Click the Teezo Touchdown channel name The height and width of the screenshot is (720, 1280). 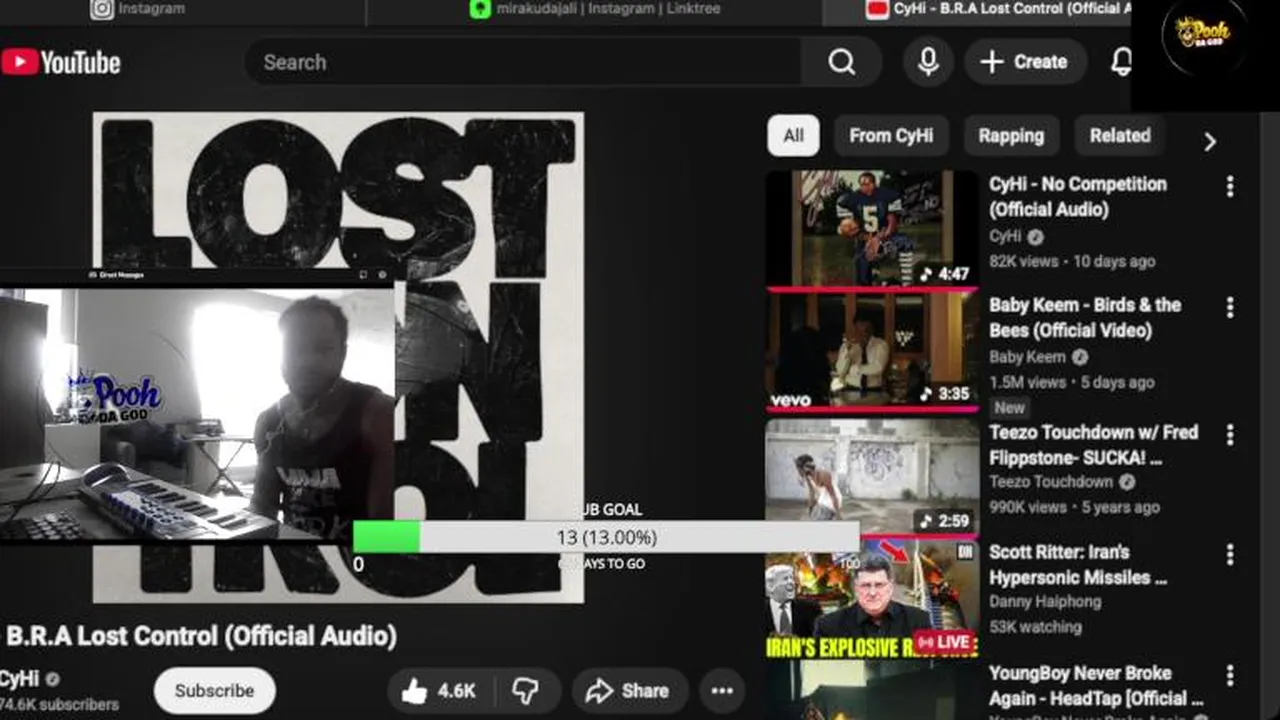coord(1051,482)
